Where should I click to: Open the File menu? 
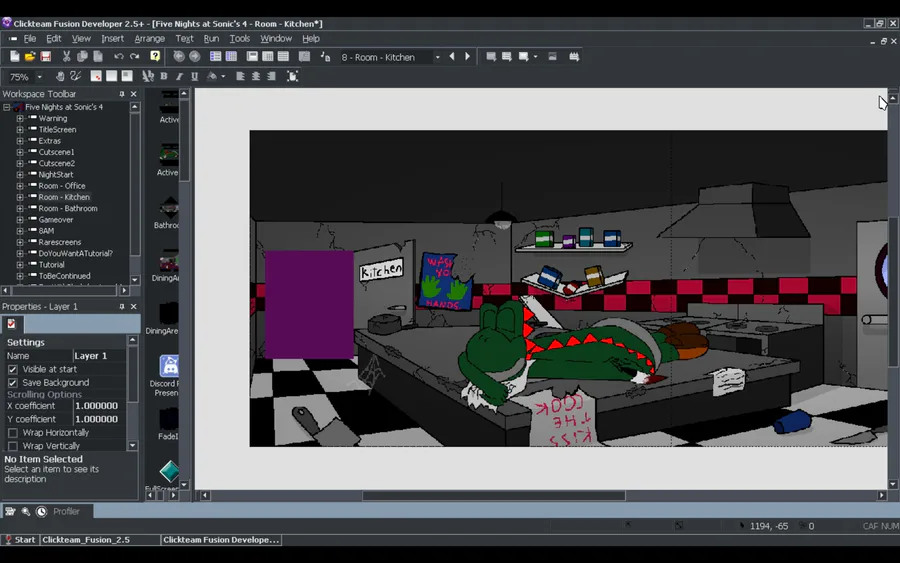[30, 38]
